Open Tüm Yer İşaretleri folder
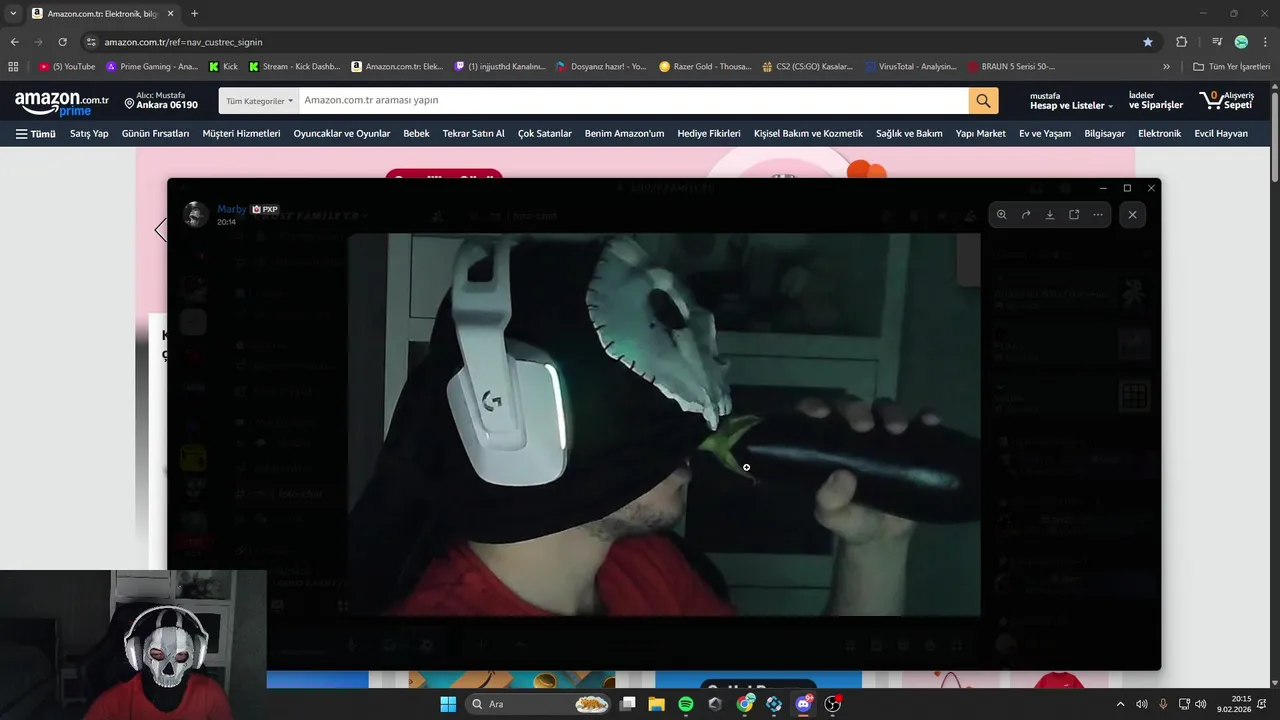Viewport: 1280px width, 720px height. [x=1231, y=67]
